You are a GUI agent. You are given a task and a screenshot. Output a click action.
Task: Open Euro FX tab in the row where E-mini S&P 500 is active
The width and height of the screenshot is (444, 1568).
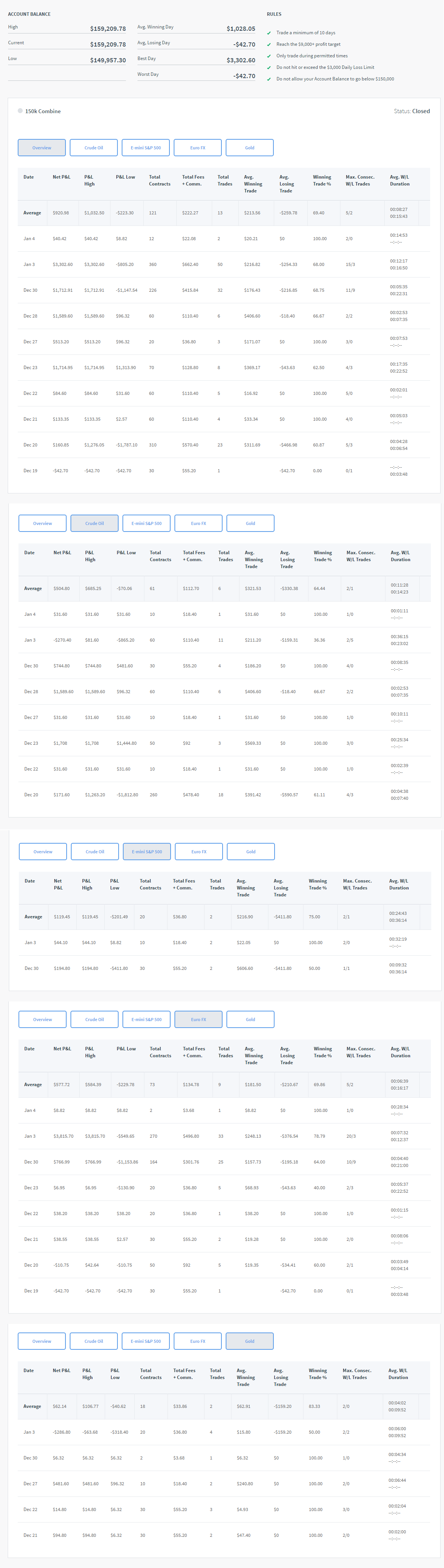[x=199, y=852]
